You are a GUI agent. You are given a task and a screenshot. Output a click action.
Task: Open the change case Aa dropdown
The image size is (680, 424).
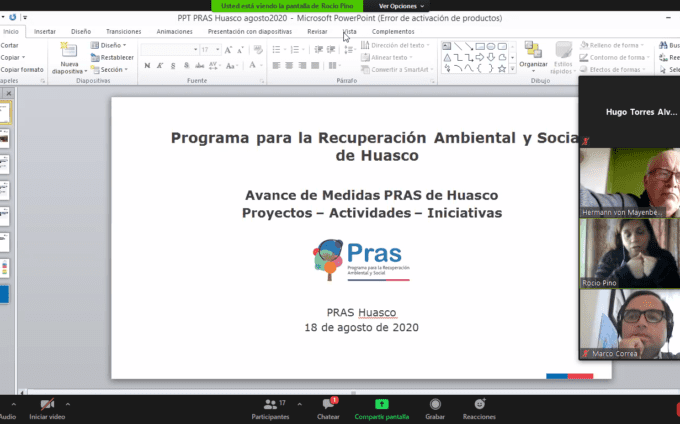point(232,65)
